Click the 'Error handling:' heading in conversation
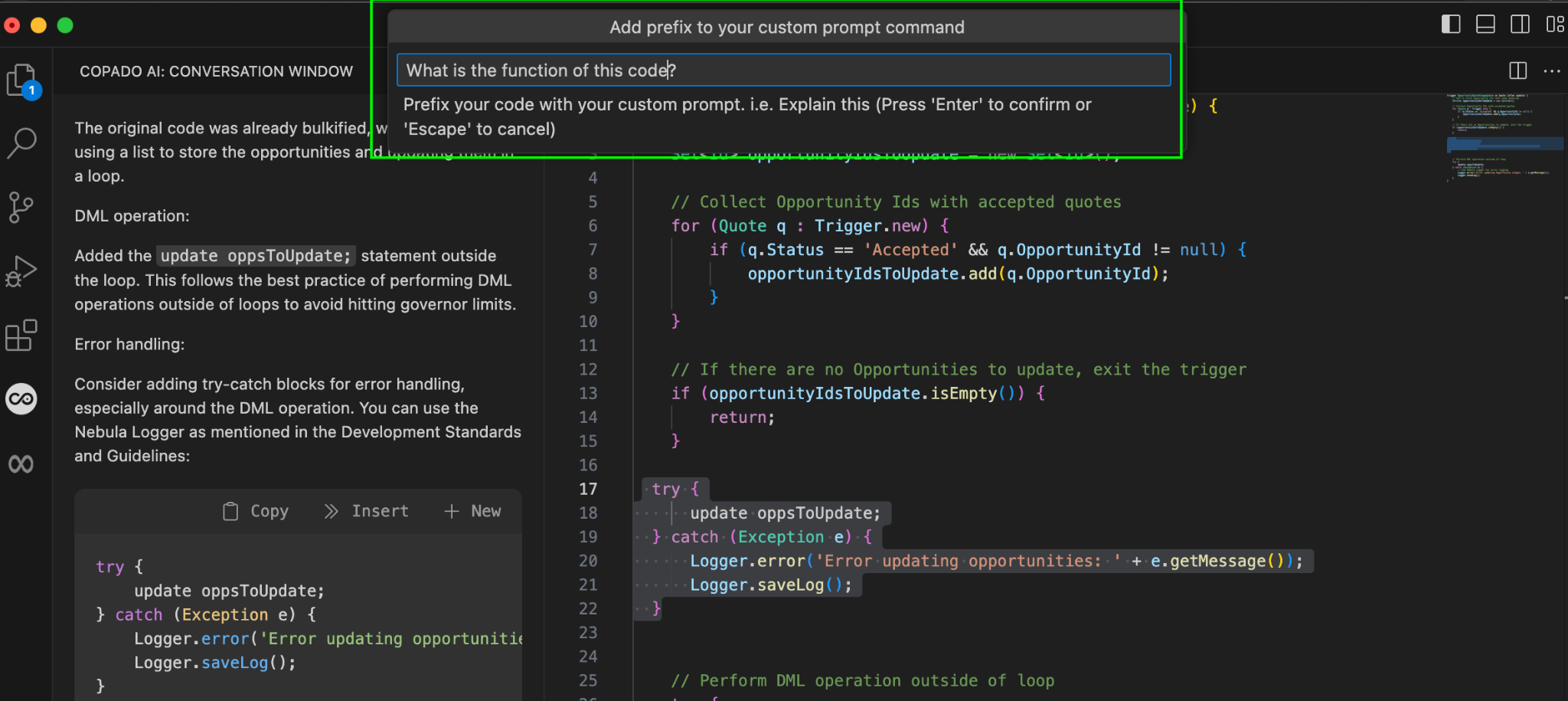 pos(129,344)
